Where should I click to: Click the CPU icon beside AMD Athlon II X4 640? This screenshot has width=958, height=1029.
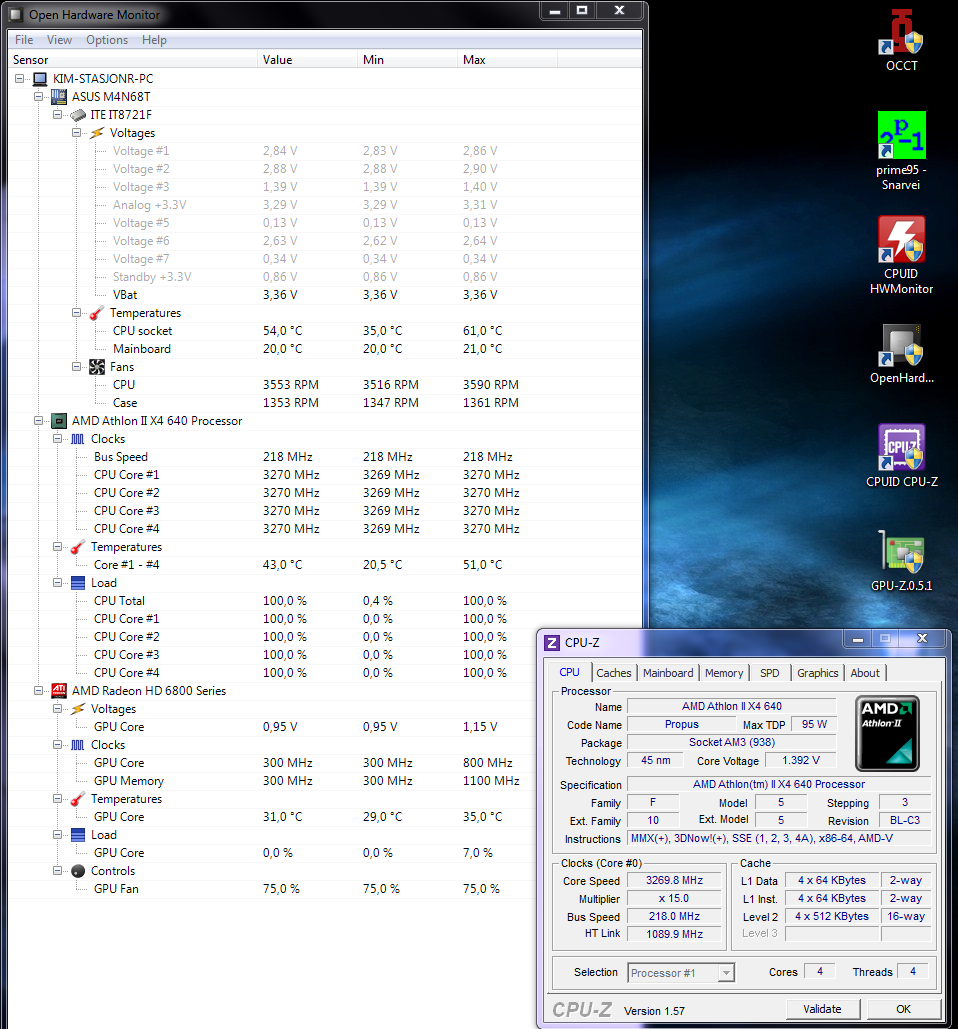59,421
